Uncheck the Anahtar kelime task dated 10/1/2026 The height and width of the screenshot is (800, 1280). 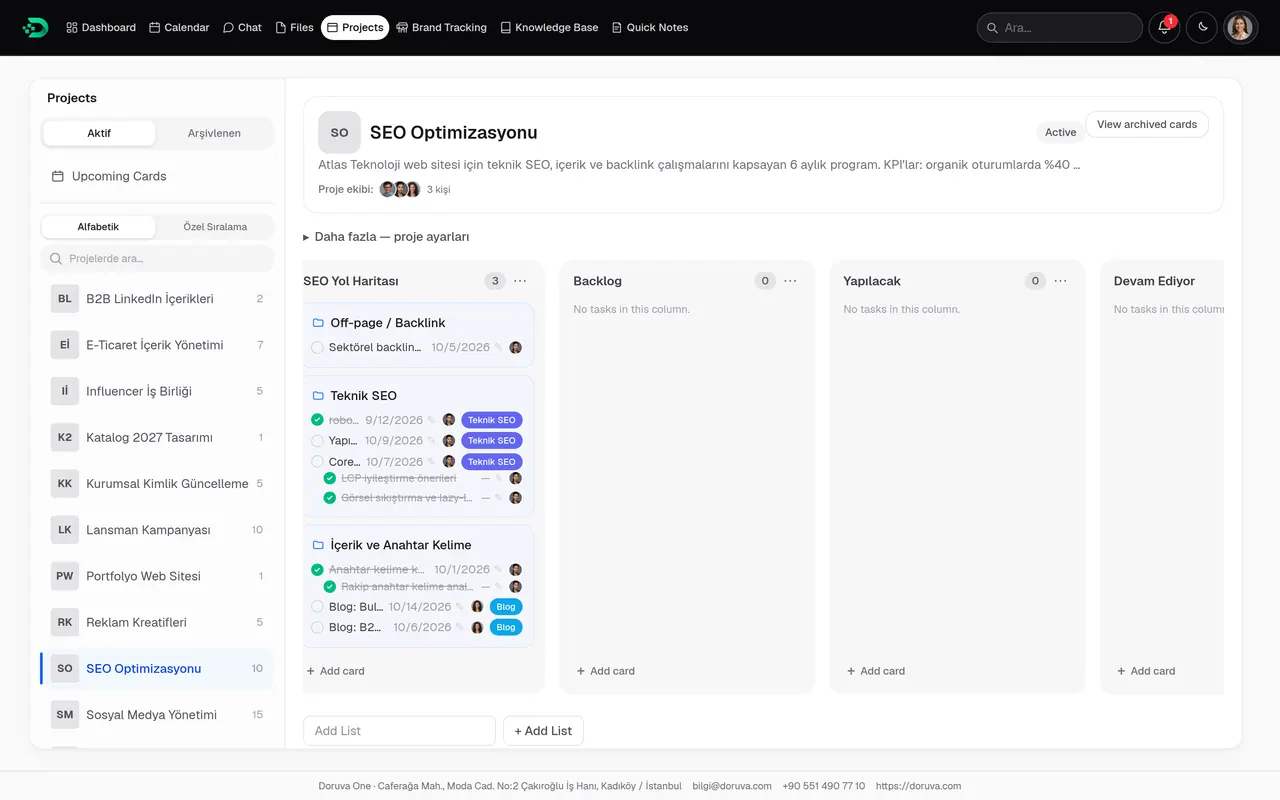tap(317, 570)
